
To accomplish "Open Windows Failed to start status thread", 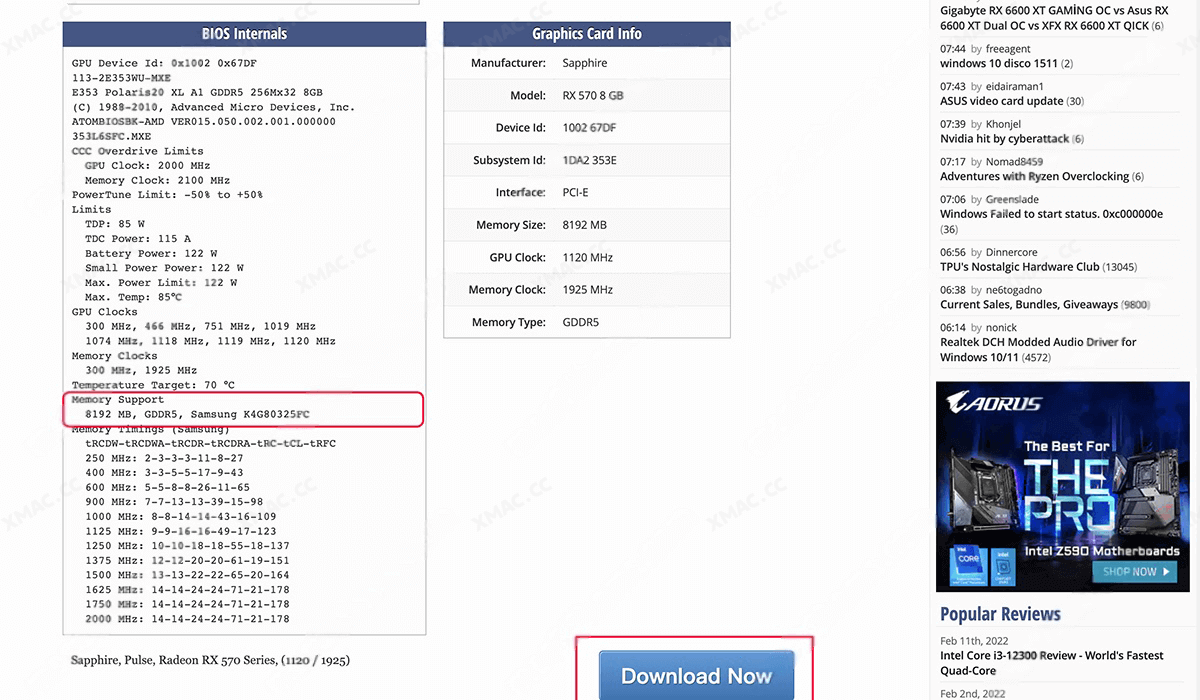I will point(1050,214).
